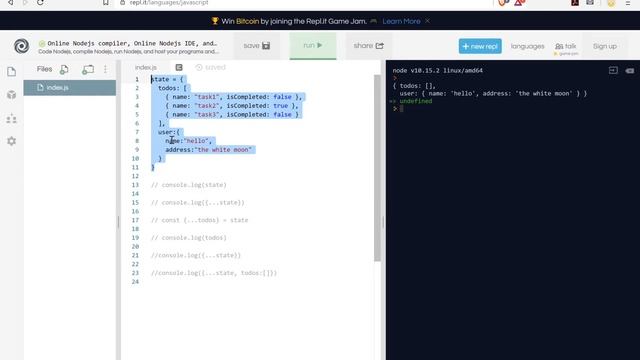Click the trophy icon in banner
The image size is (640, 360).
click(215, 21)
